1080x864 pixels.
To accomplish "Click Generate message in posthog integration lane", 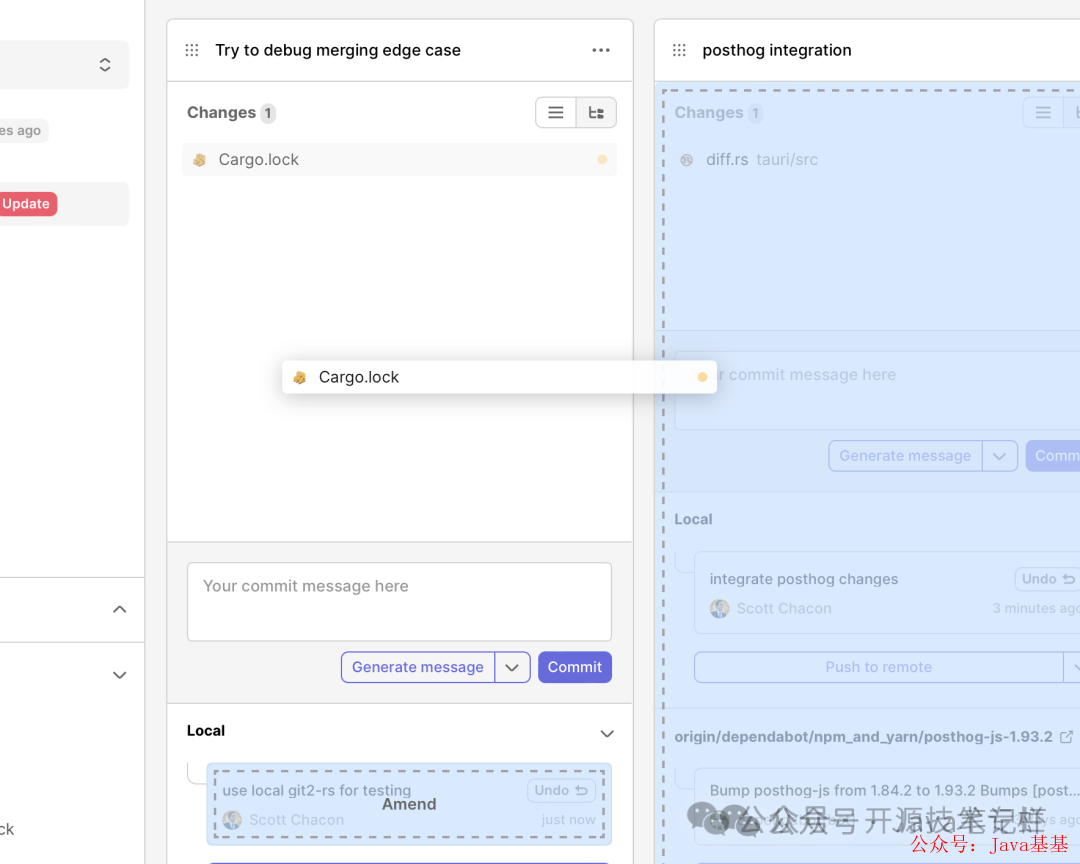I will pyautogui.click(x=905, y=456).
